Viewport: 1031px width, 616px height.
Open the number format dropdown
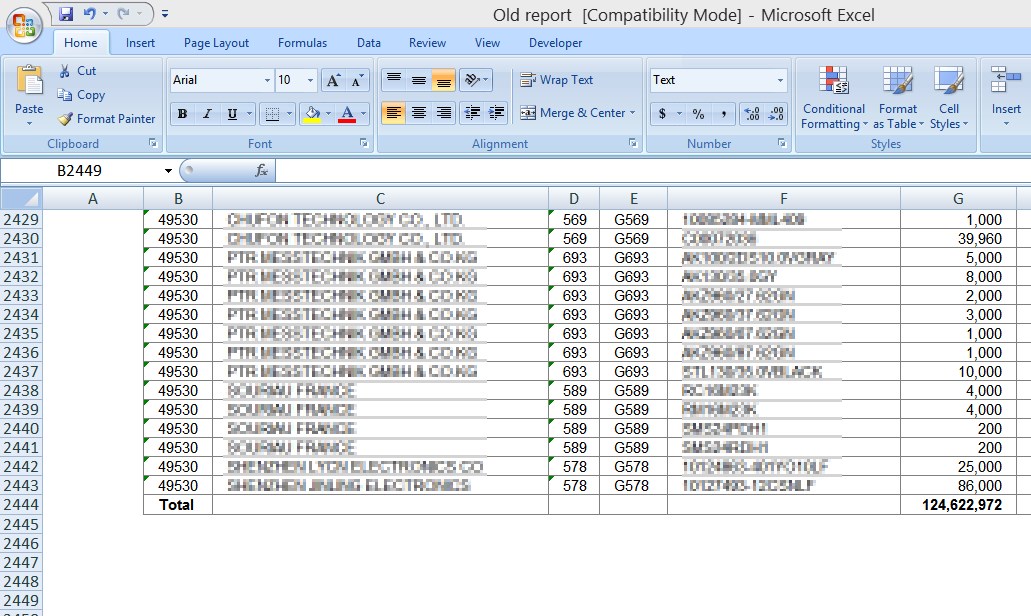tap(780, 80)
